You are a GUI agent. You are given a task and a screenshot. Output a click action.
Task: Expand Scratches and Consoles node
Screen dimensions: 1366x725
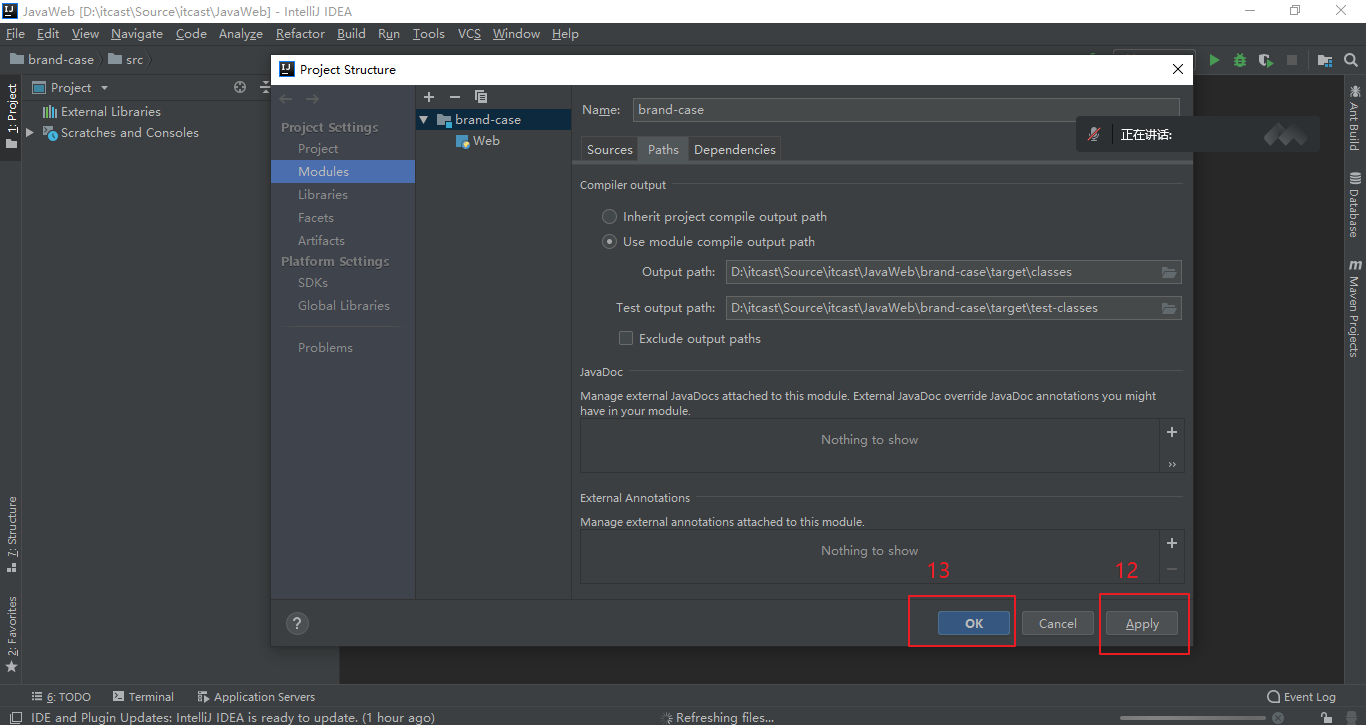(30, 132)
